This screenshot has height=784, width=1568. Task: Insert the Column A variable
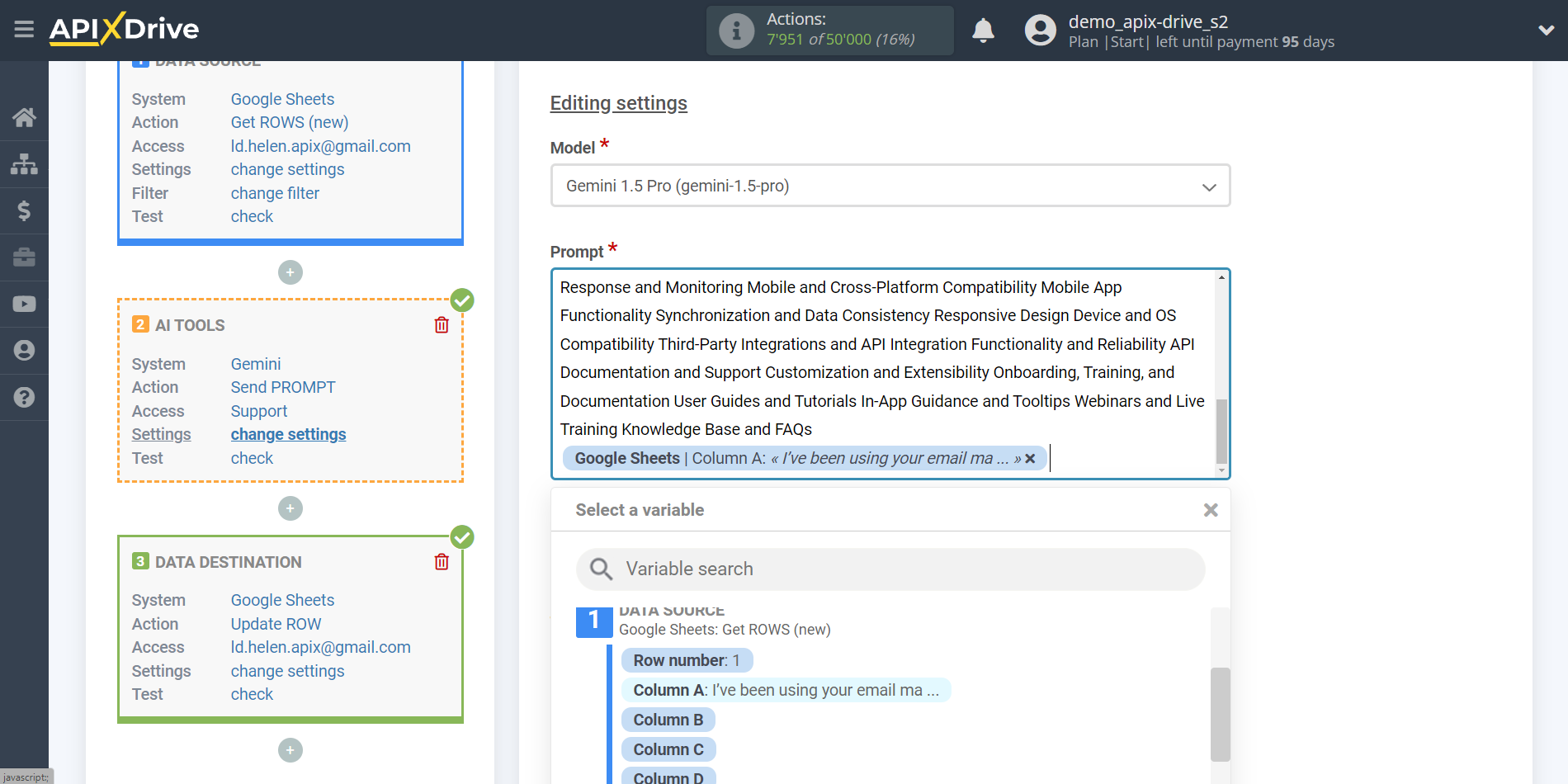click(x=786, y=690)
